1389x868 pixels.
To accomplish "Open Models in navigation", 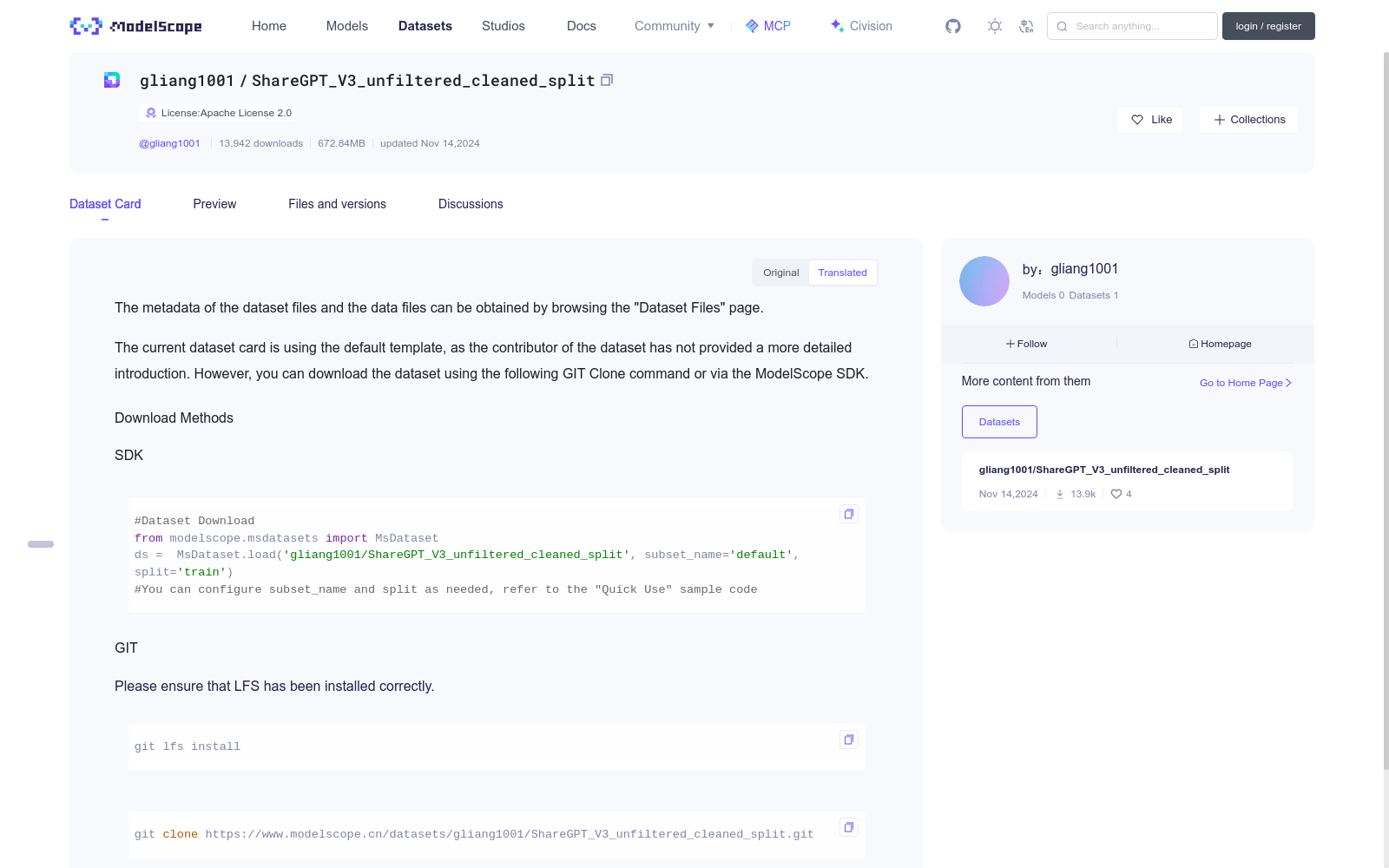I will tap(347, 26).
